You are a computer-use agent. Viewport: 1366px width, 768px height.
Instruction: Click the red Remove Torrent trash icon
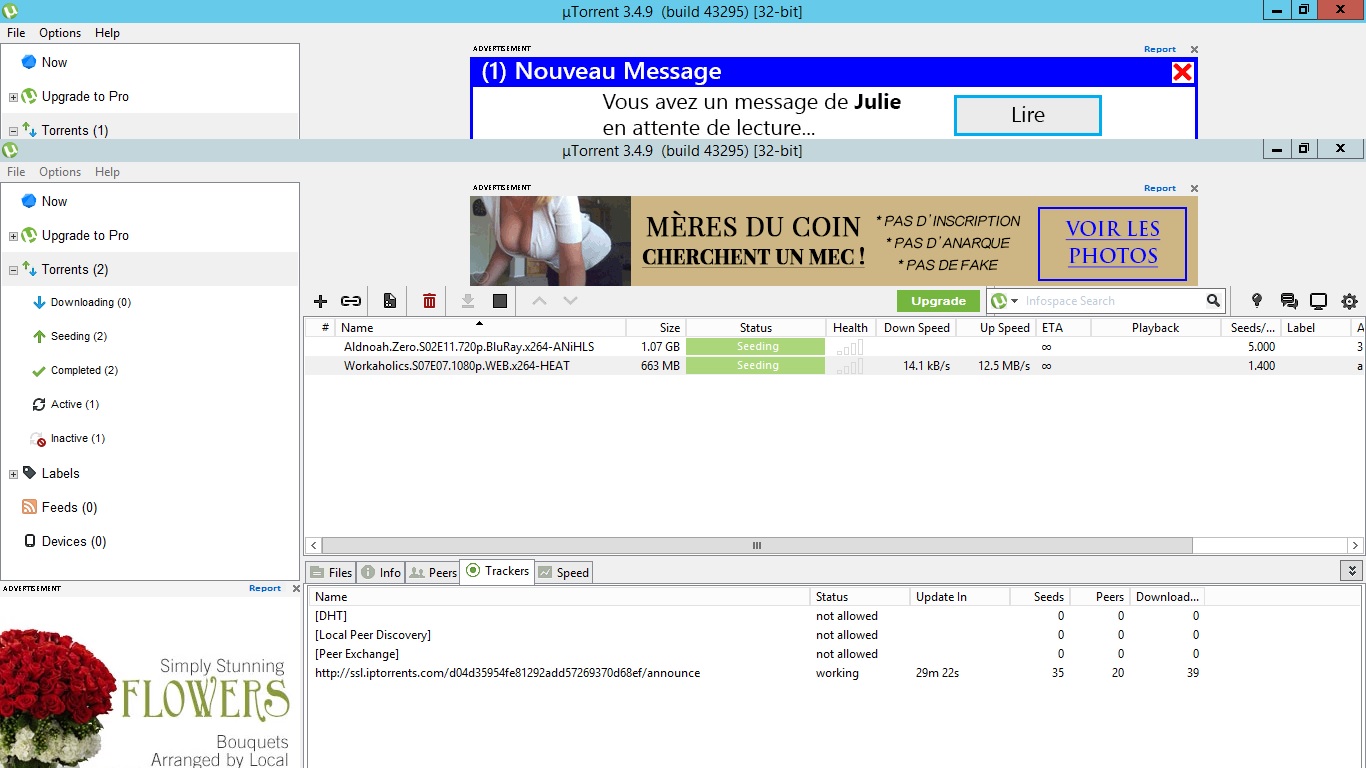(x=429, y=301)
